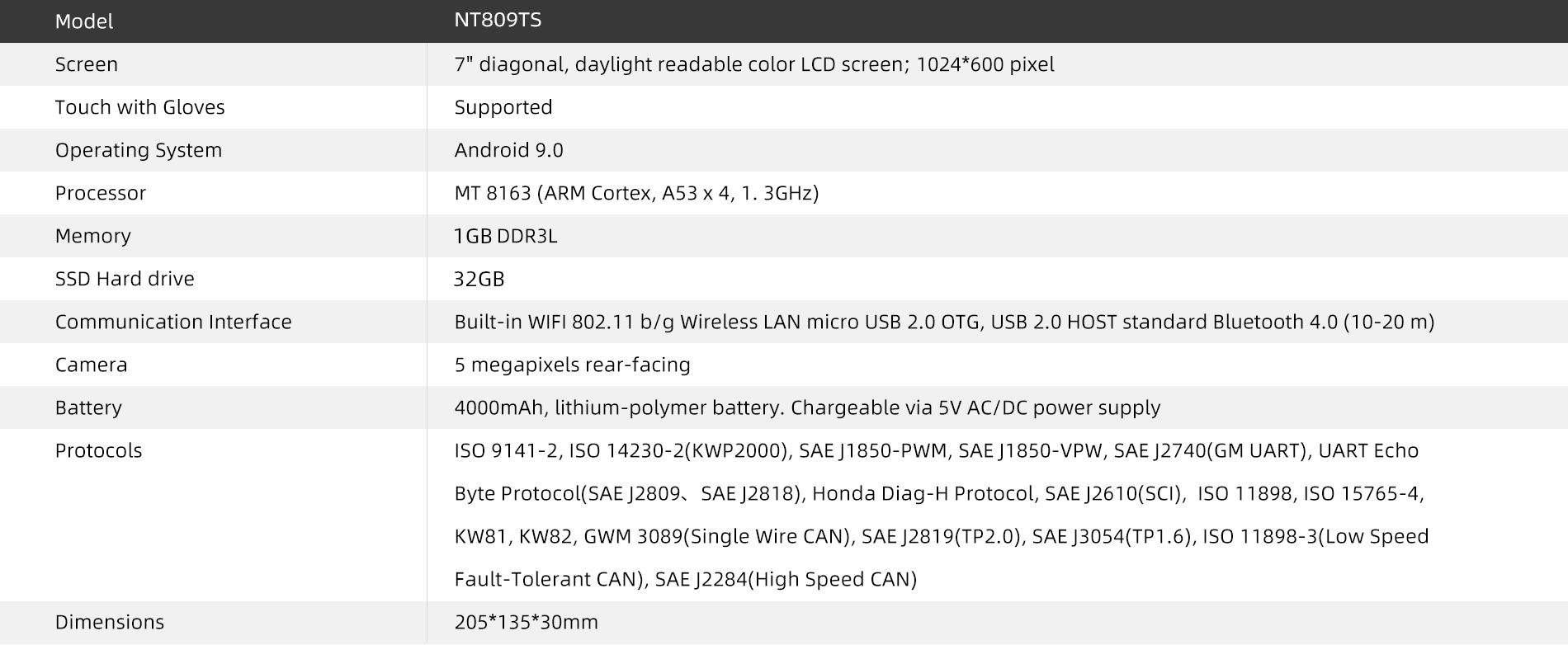Select the 5 megapixels rear-facing text
The image size is (1568, 645).
coord(572,365)
